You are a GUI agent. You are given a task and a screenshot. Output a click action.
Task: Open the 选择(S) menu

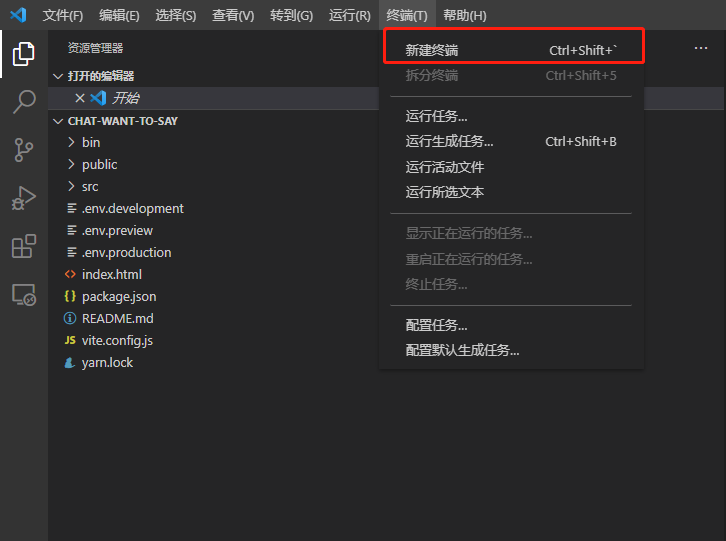click(x=176, y=15)
